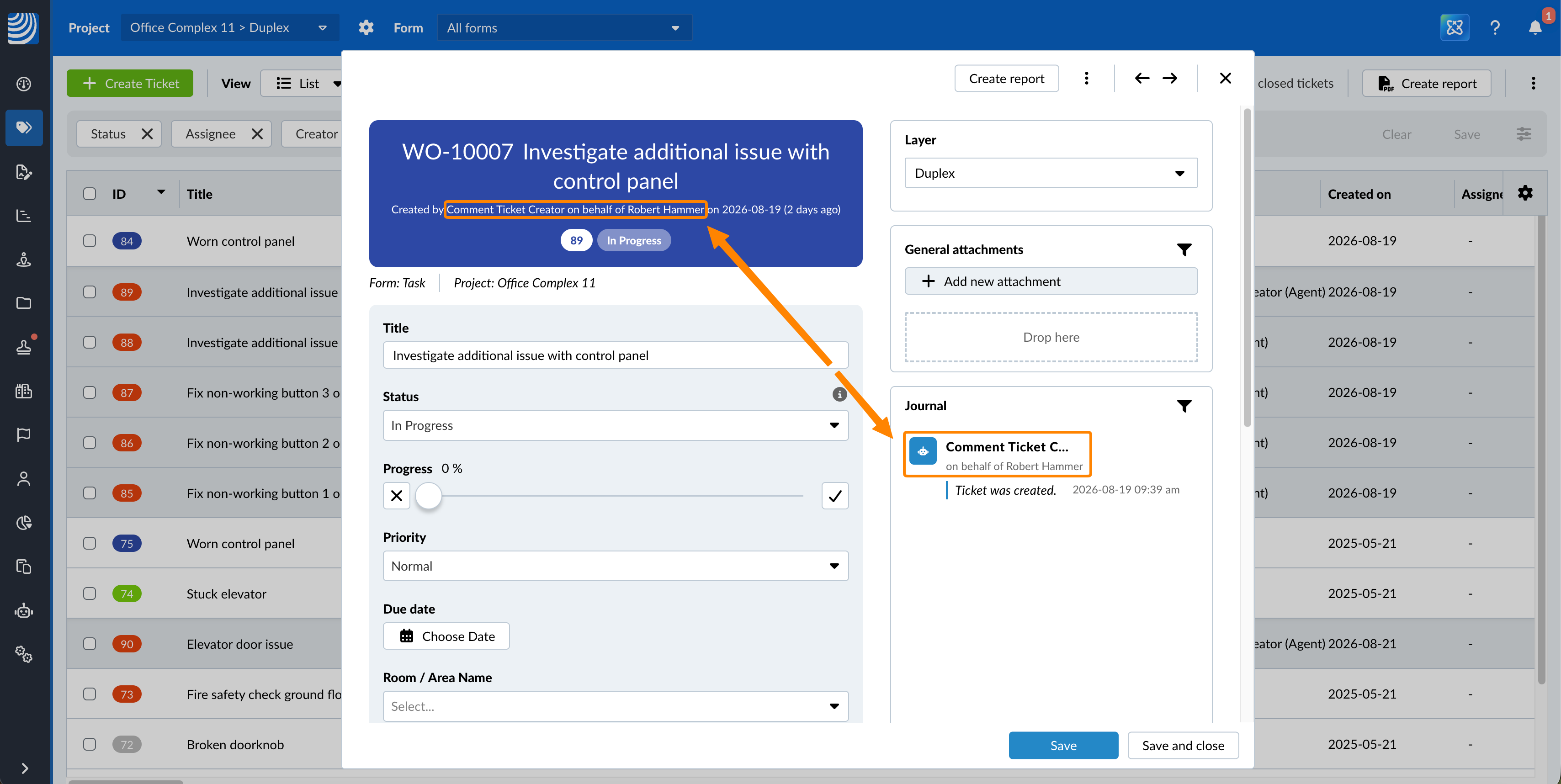The width and height of the screenshot is (1561, 784).
Task: Click Add new attachment
Action: click(1051, 281)
